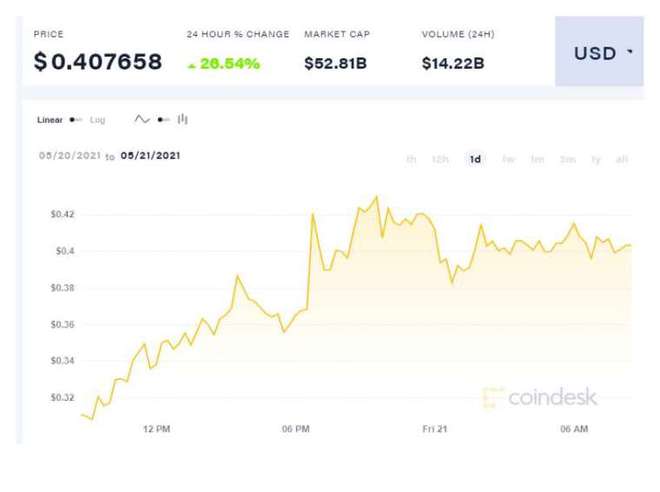Click the CoinDesk watermark logo
660x492 pixels.
click(x=539, y=397)
